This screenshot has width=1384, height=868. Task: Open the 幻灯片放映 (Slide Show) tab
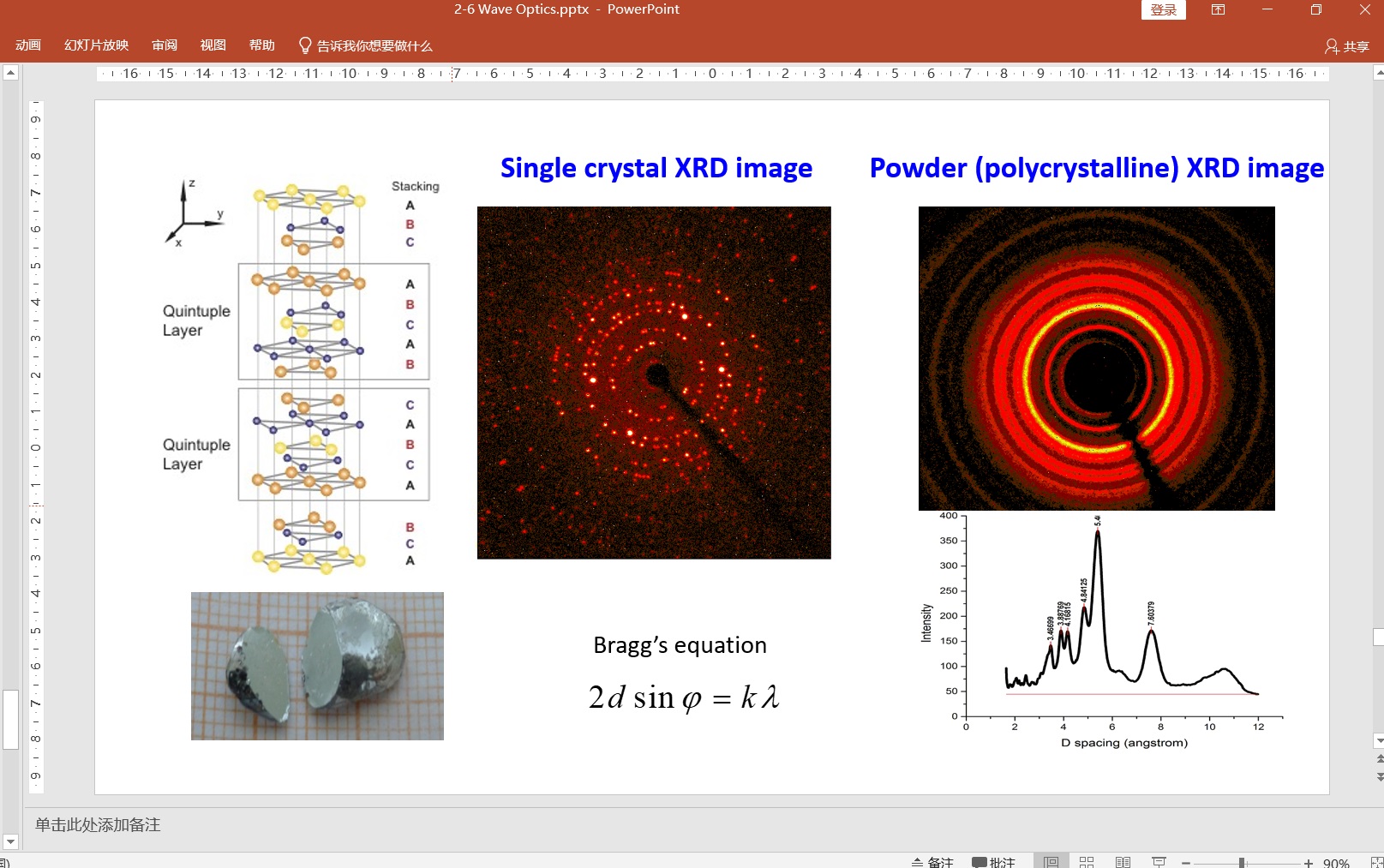[x=96, y=45]
